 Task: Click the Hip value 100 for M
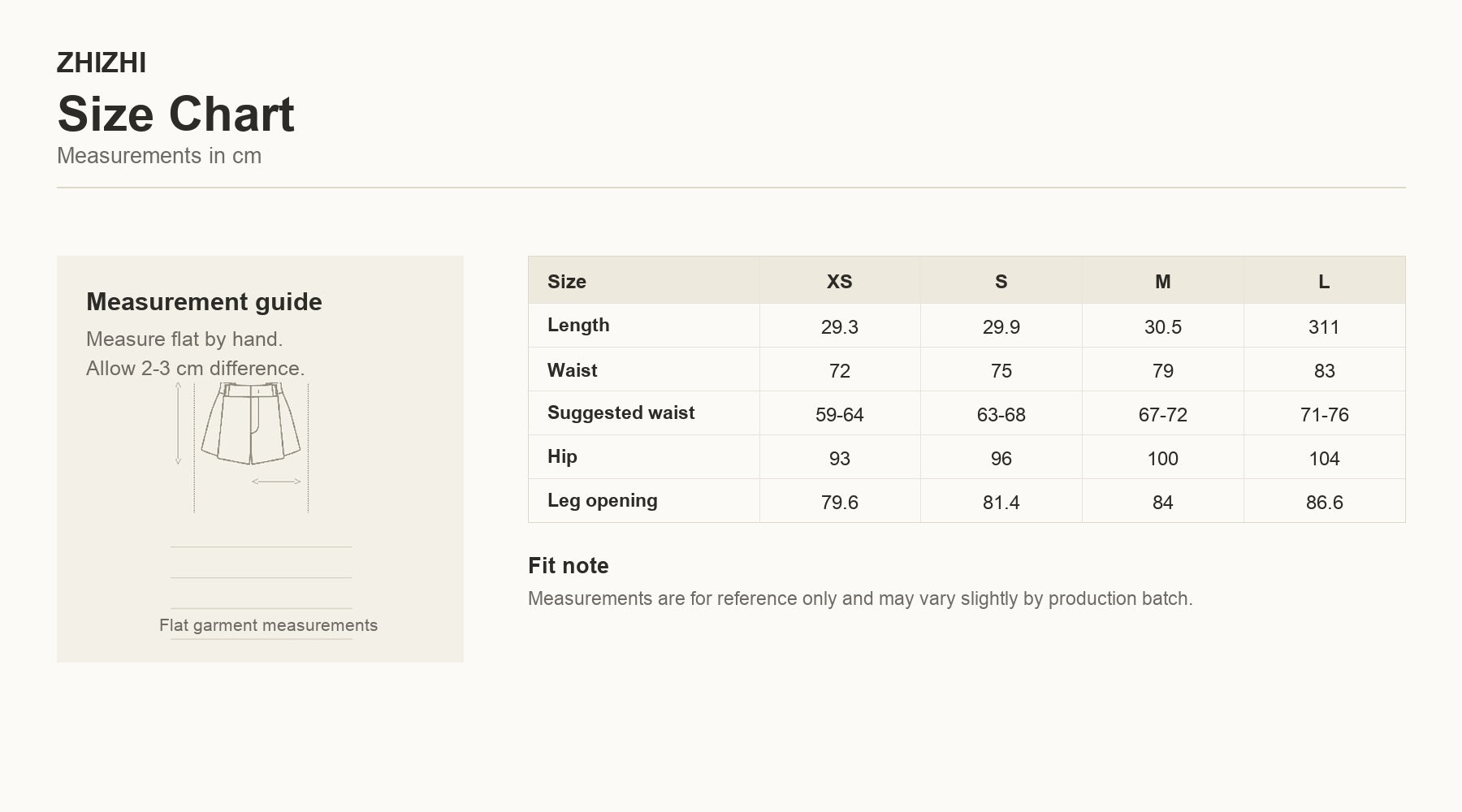pyautogui.click(x=1162, y=458)
